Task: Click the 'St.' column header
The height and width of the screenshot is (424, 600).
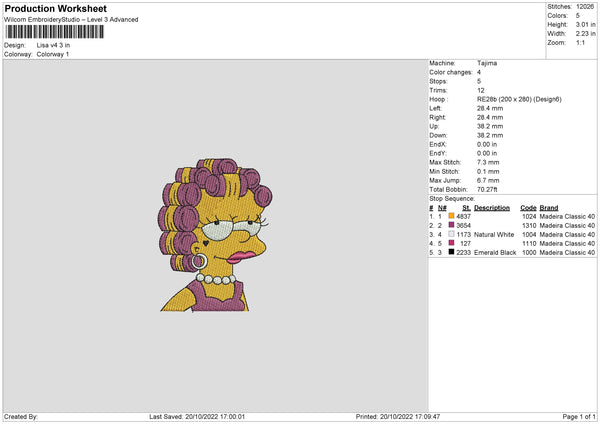Action: pos(466,208)
